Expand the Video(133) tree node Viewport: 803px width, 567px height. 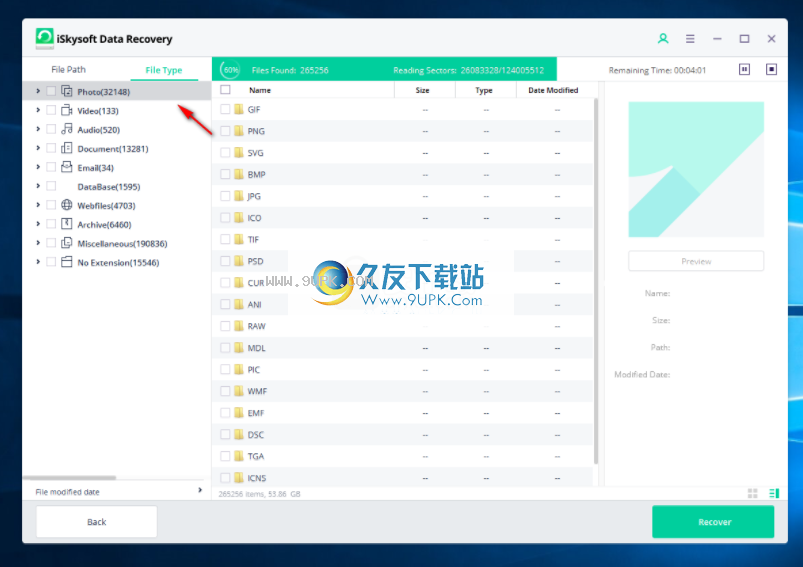[38, 110]
